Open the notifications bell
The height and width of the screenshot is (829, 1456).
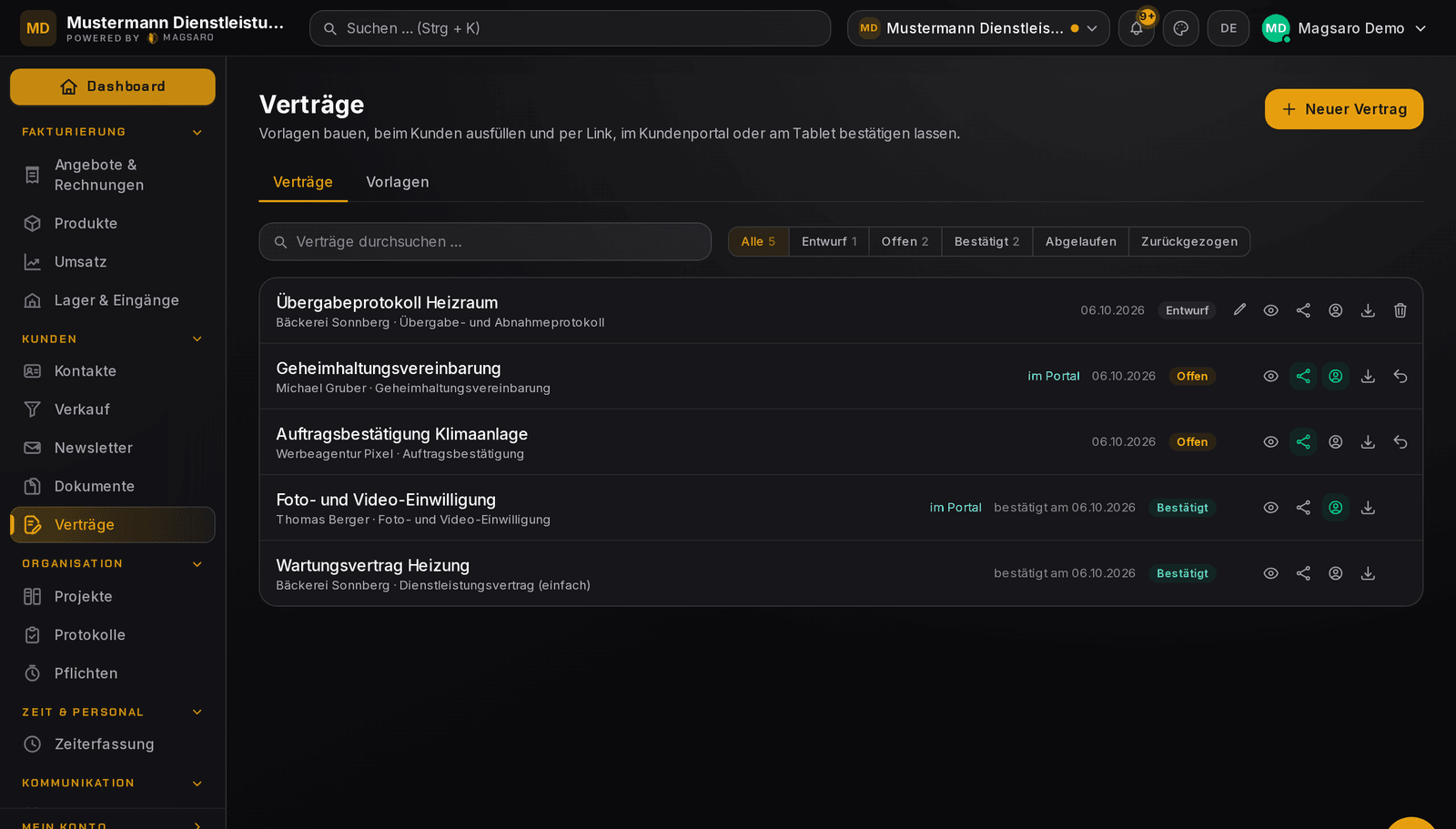tap(1137, 28)
